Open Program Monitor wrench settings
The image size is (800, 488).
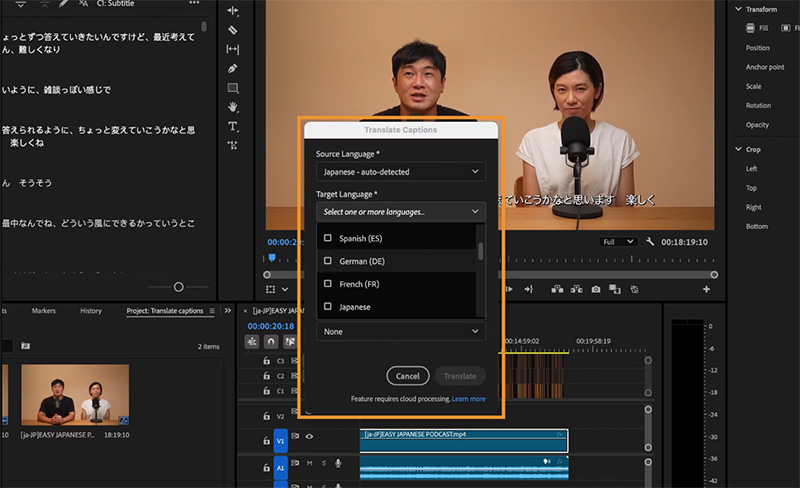pos(649,241)
